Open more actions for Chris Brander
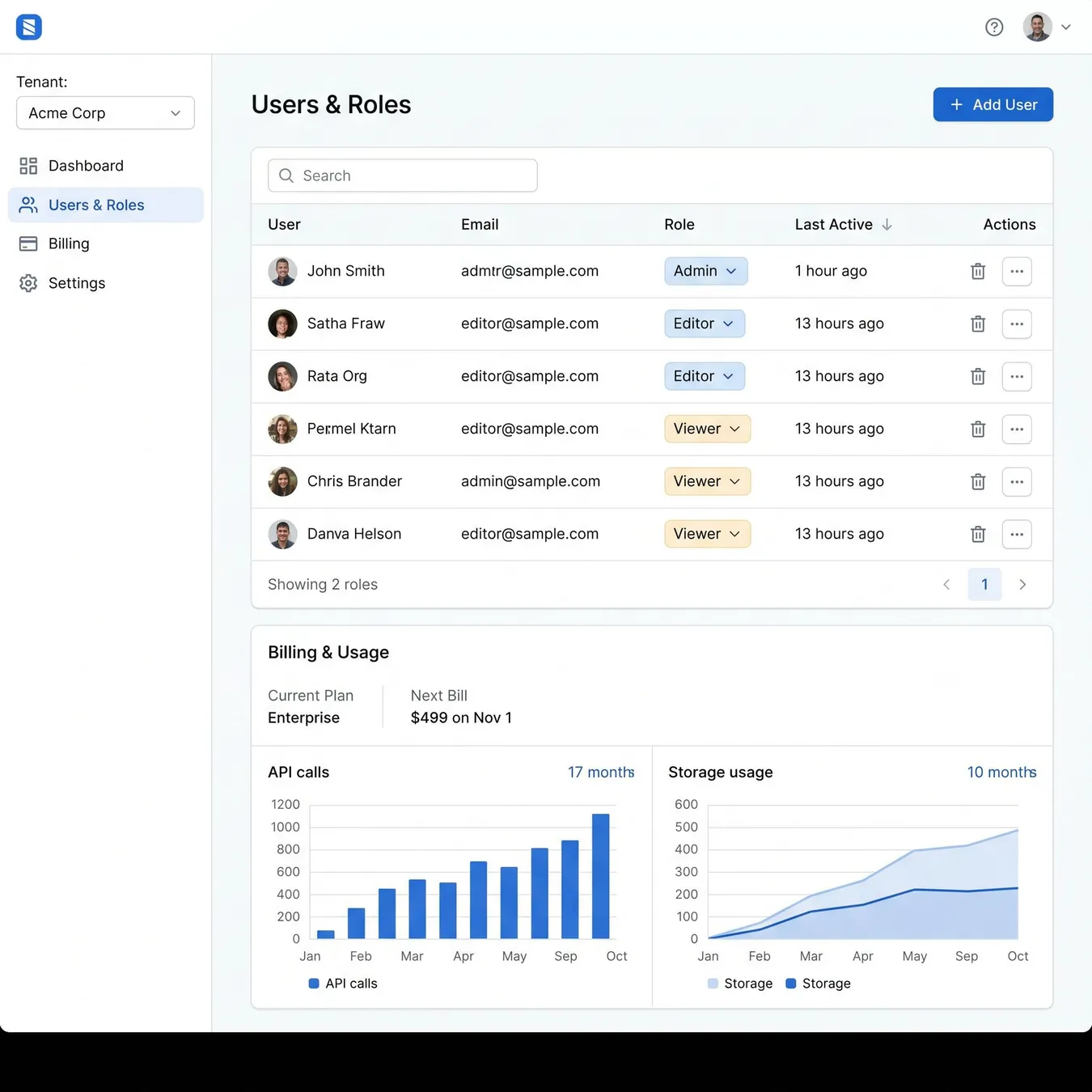Viewport: 1092px width, 1092px height. (x=1017, y=481)
